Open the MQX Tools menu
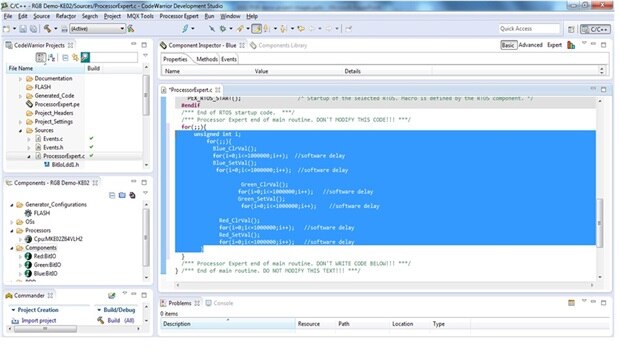This screenshot has height=362, width=619. [140, 16]
